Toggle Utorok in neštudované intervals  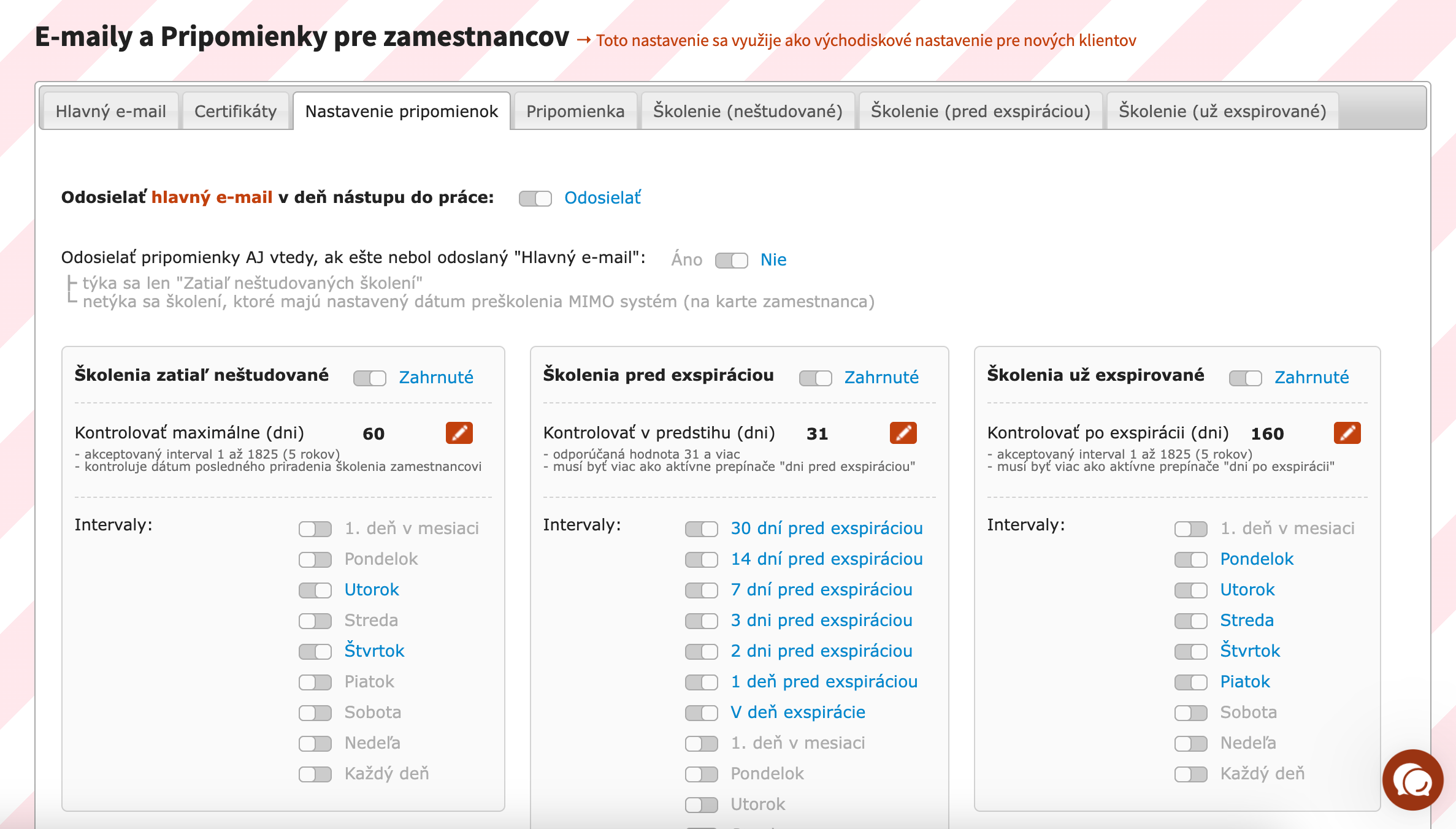[x=315, y=590]
